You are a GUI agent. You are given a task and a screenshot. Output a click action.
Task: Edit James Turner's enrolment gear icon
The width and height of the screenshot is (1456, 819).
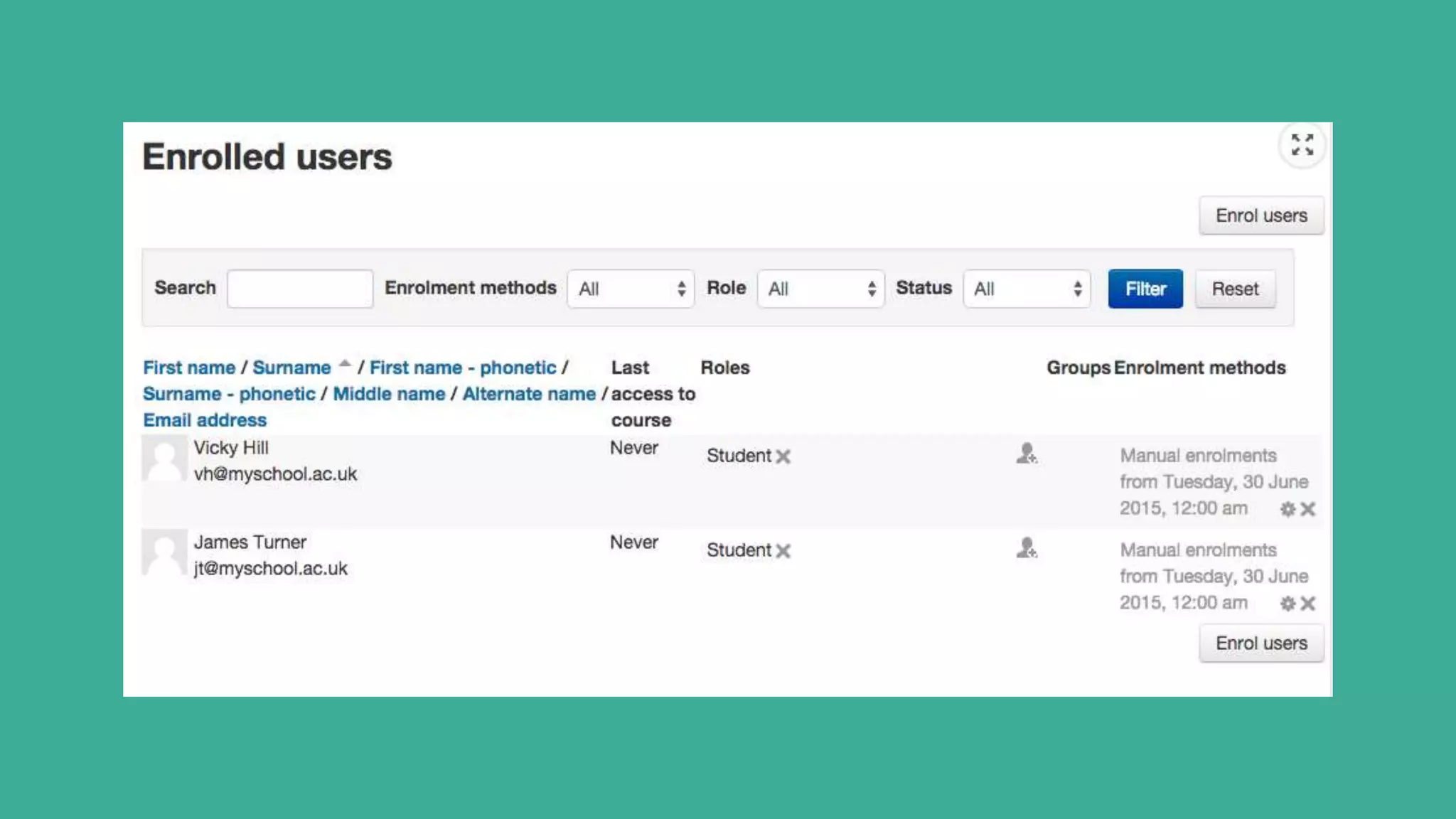tap(1287, 604)
